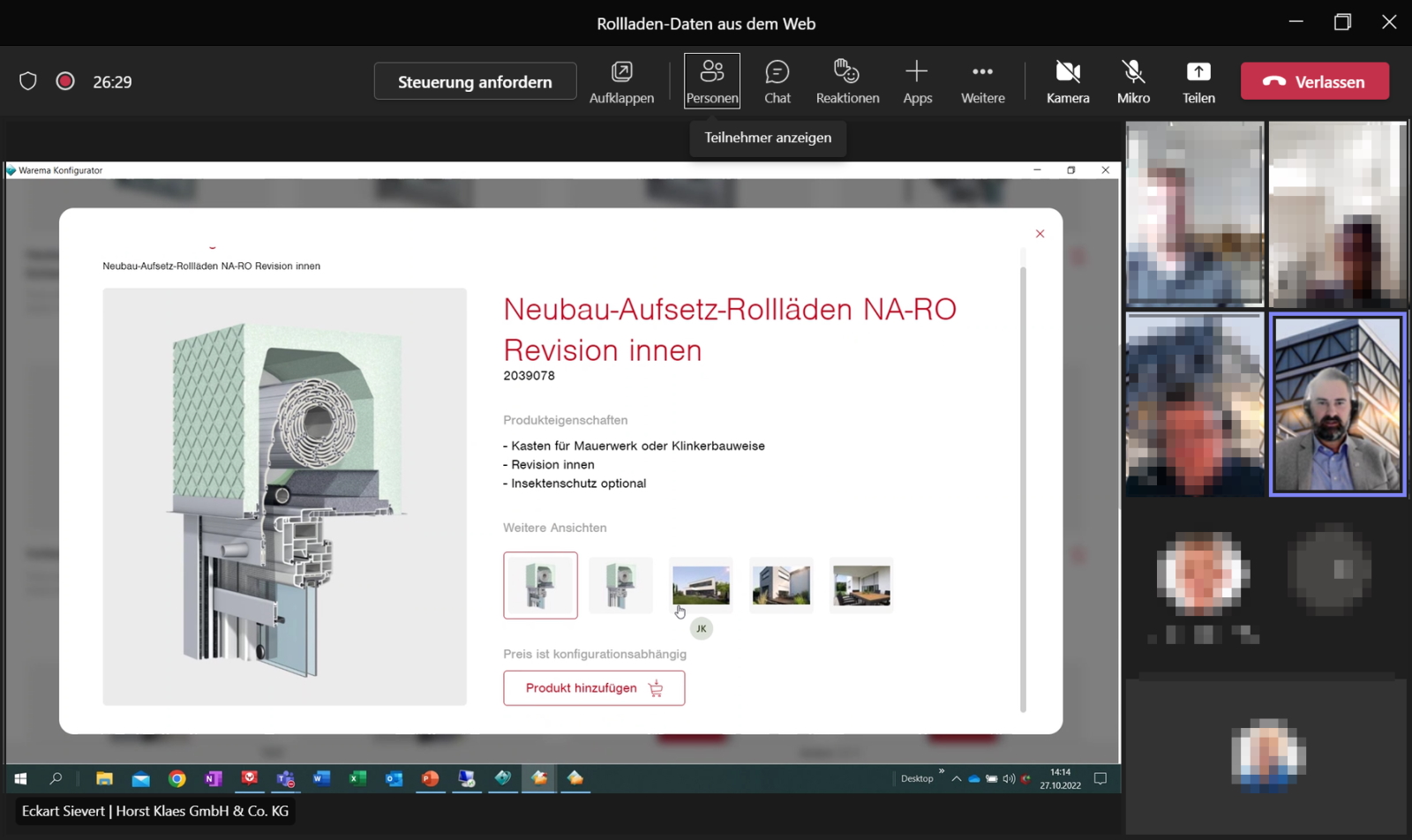
Task: Select terrace with table thumbnail
Action: pyautogui.click(x=861, y=585)
